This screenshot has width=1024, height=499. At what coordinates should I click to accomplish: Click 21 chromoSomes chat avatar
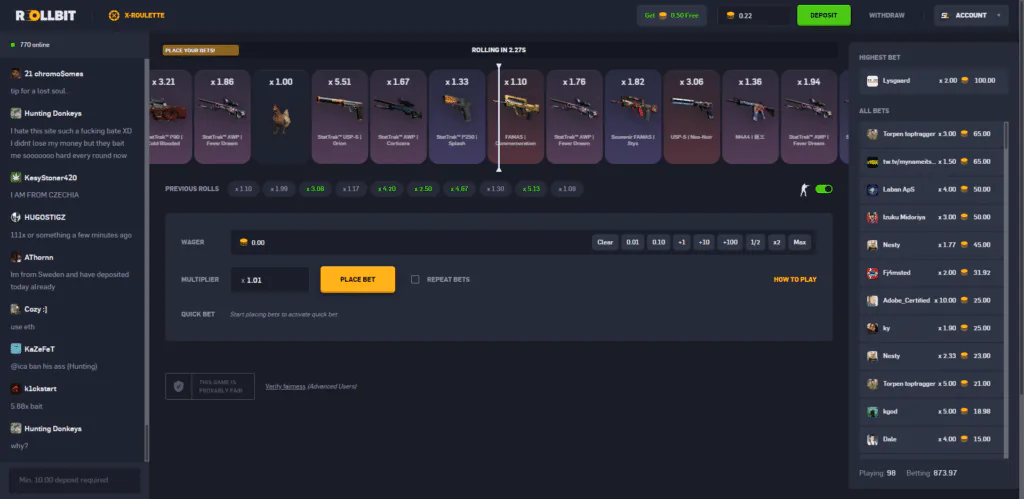coord(16,74)
